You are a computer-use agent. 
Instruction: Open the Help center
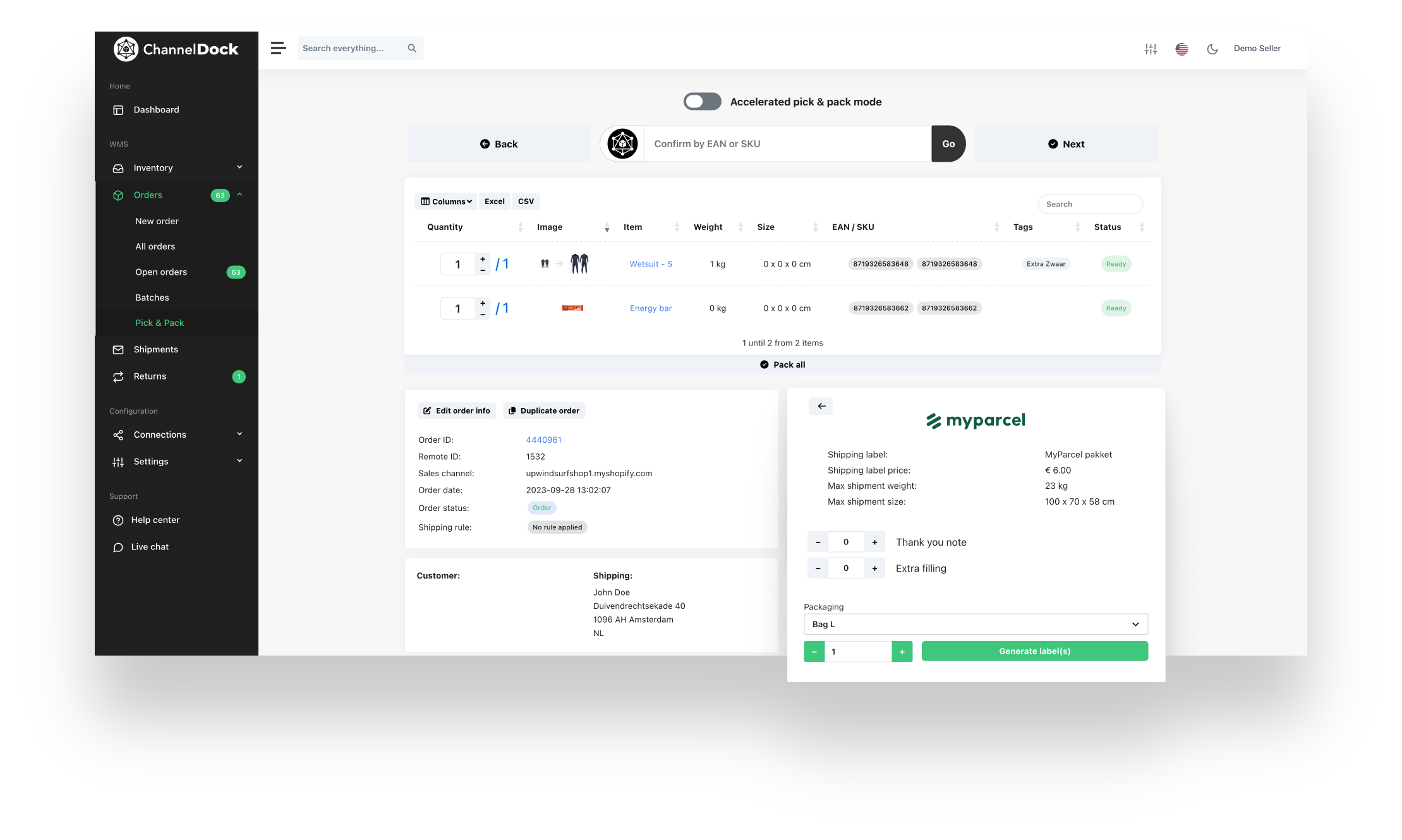click(155, 520)
